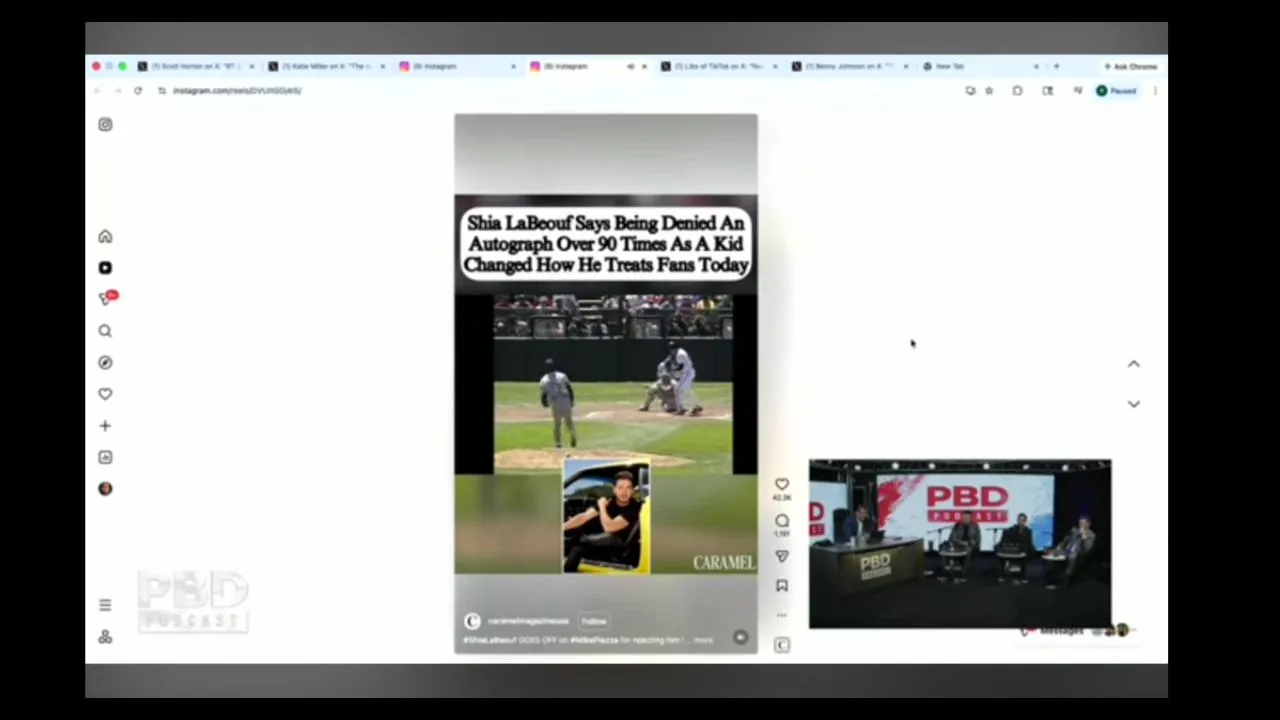Open comments on the reel
The width and height of the screenshot is (1280, 720).
pos(782,521)
